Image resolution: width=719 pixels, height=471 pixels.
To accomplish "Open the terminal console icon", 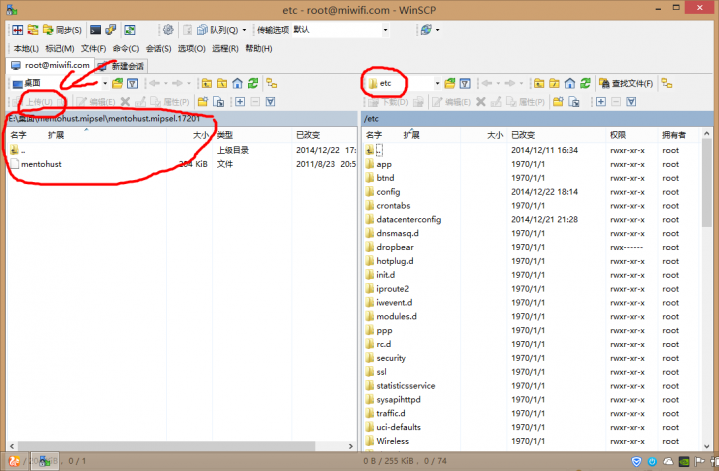I will click(95, 30).
